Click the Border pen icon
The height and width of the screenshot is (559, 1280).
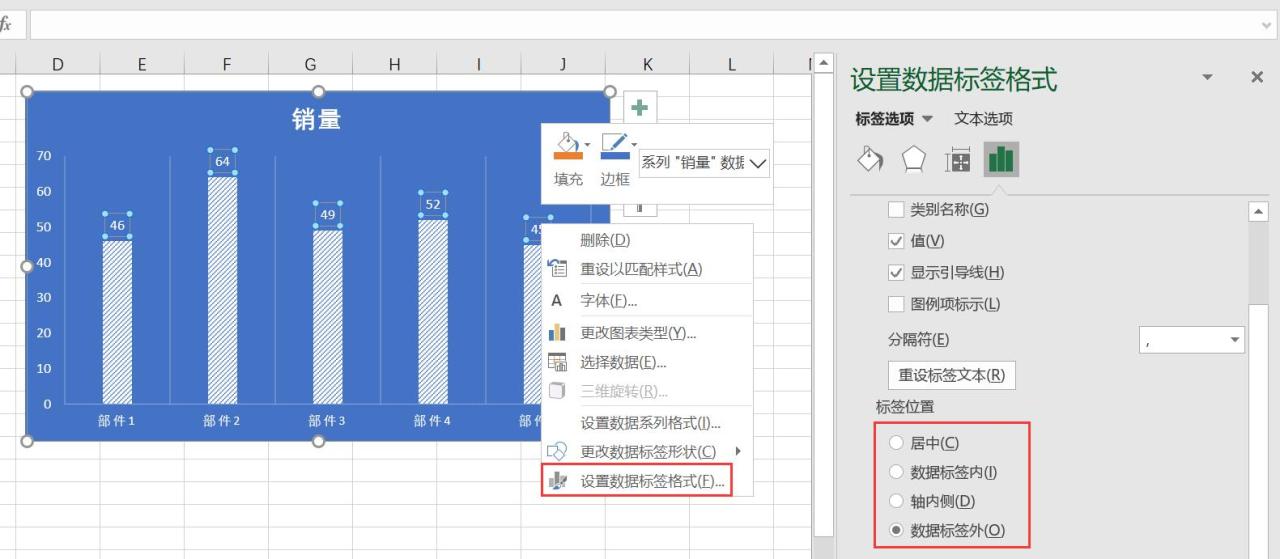(613, 147)
